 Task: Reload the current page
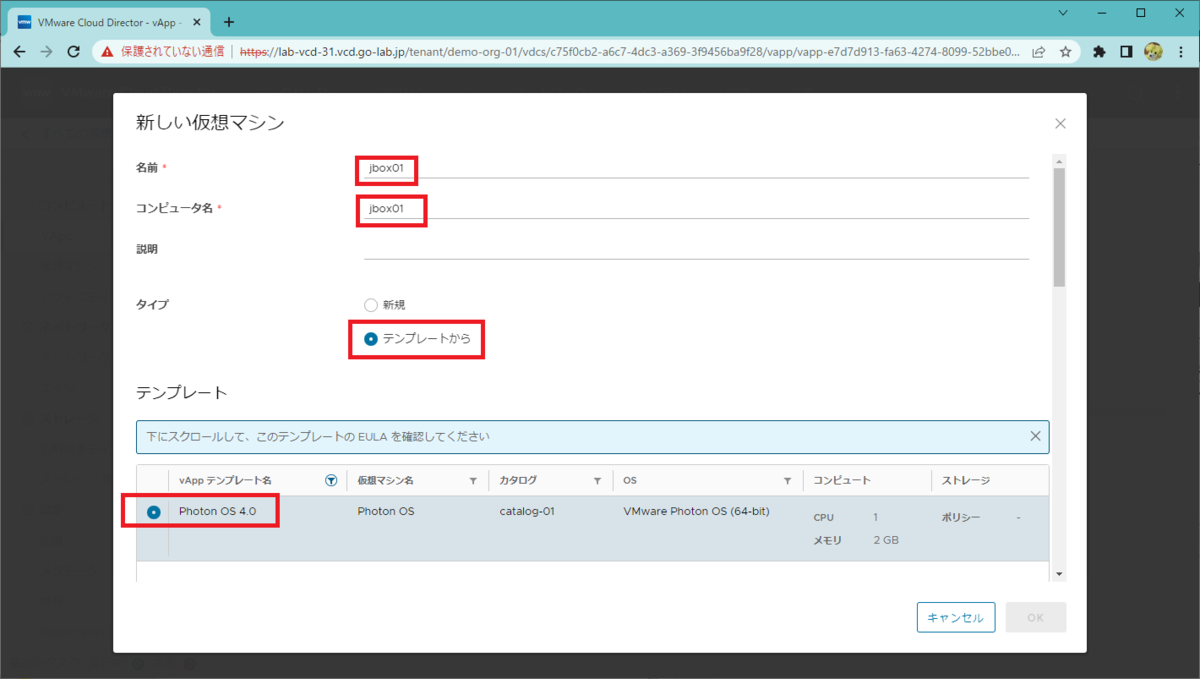point(73,51)
